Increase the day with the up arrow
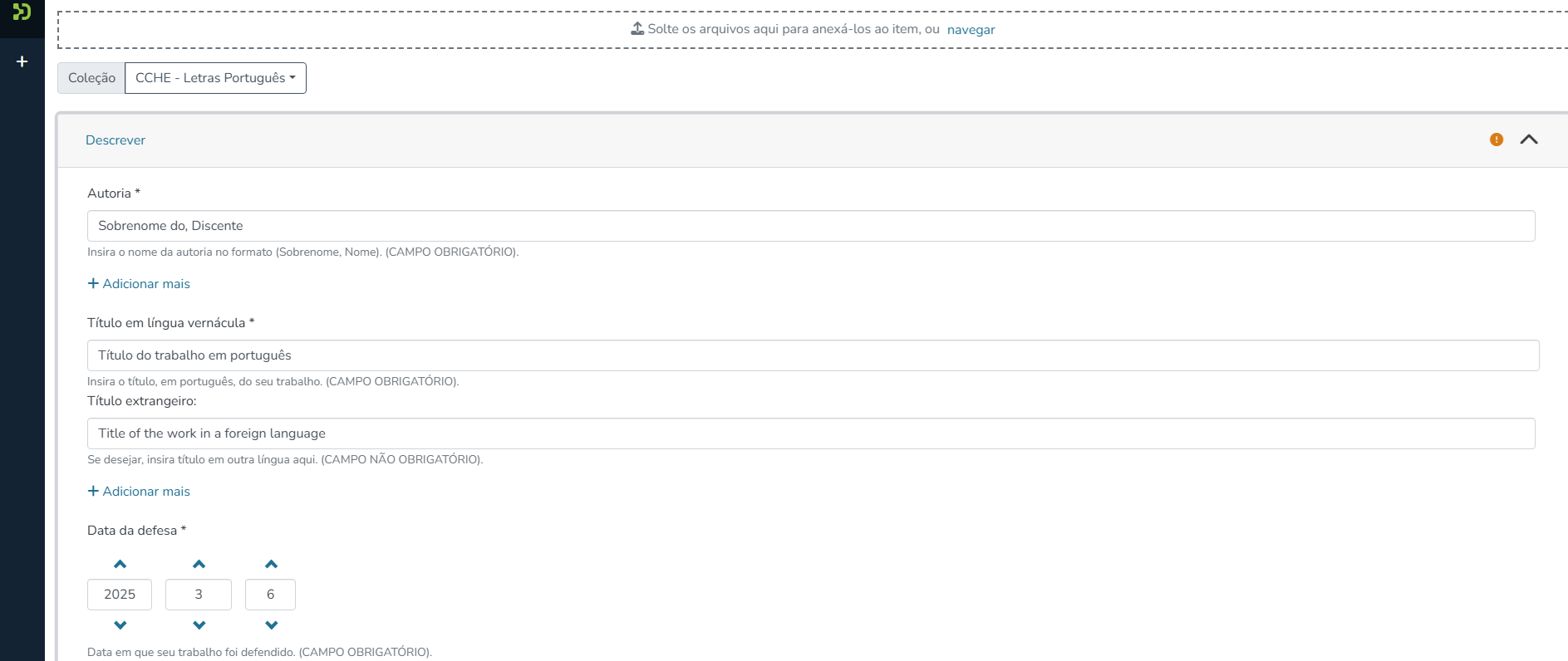1568x661 pixels. pyautogui.click(x=271, y=565)
